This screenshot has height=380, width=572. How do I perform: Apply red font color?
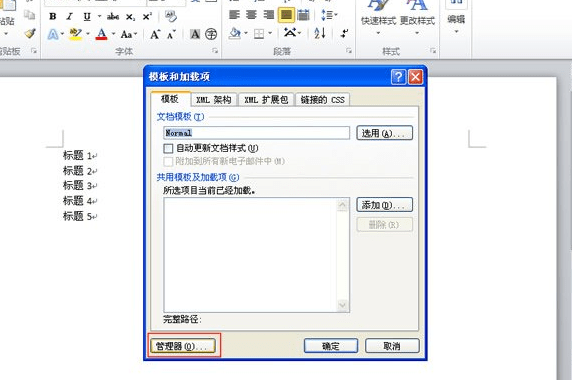tap(101, 34)
